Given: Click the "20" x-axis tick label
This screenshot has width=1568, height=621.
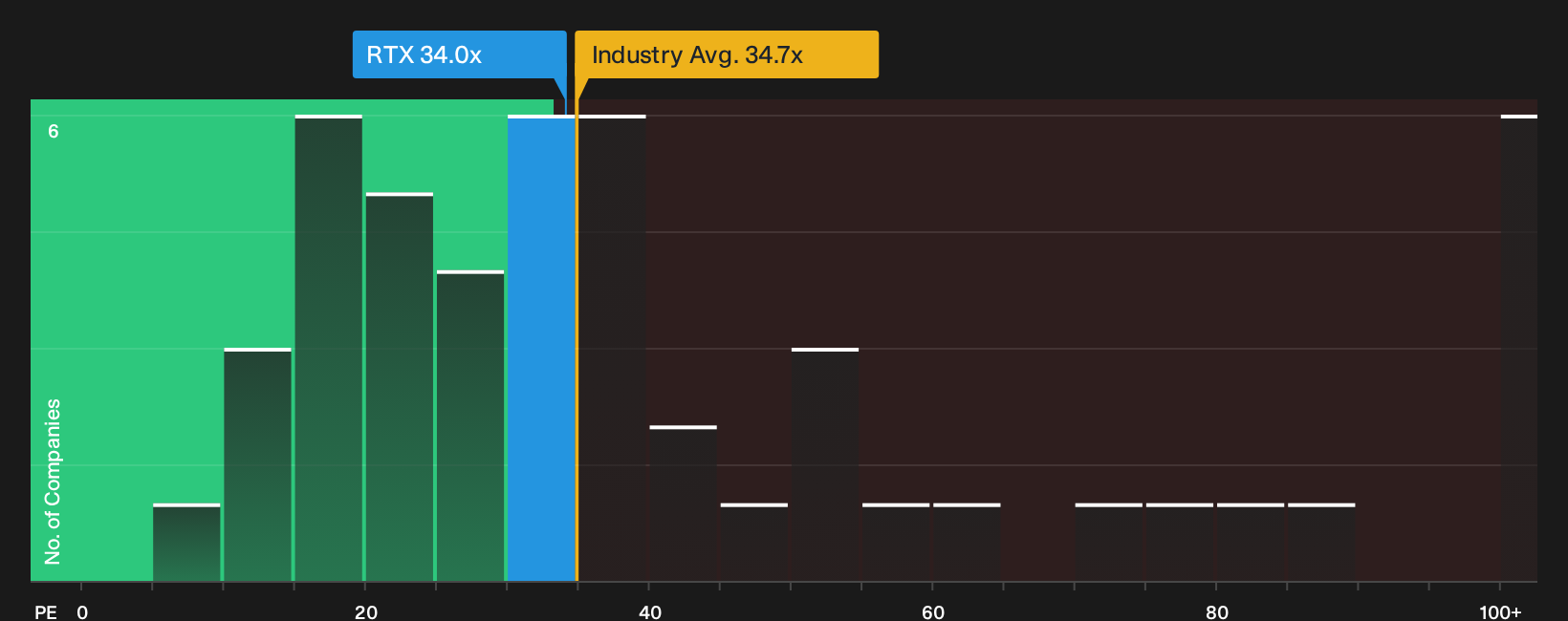Looking at the screenshot, I should [x=366, y=612].
